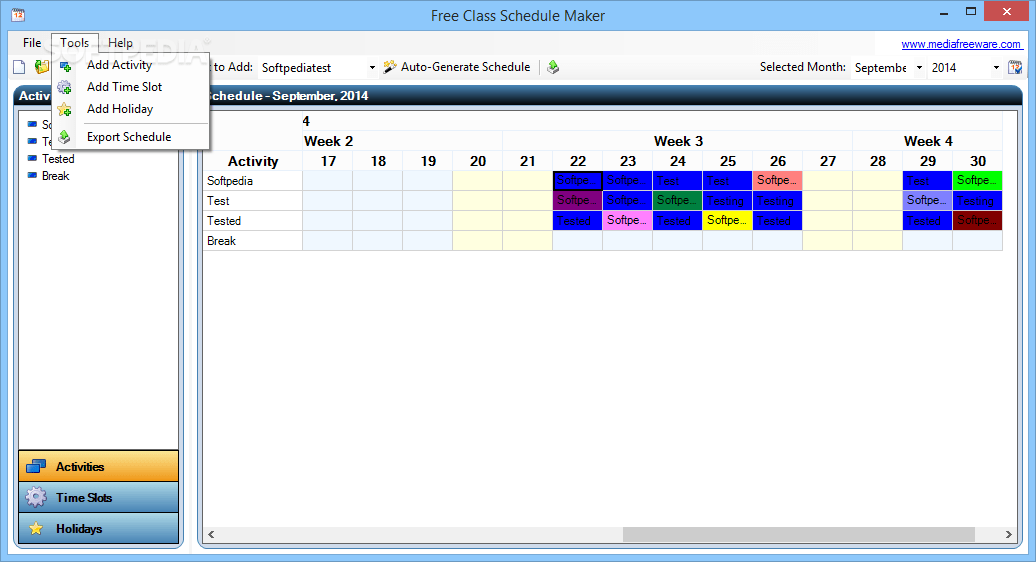Select the purple Test cell on day 22
Image resolution: width=1036 pixels, height=562 pixels.
click(577, 200)
